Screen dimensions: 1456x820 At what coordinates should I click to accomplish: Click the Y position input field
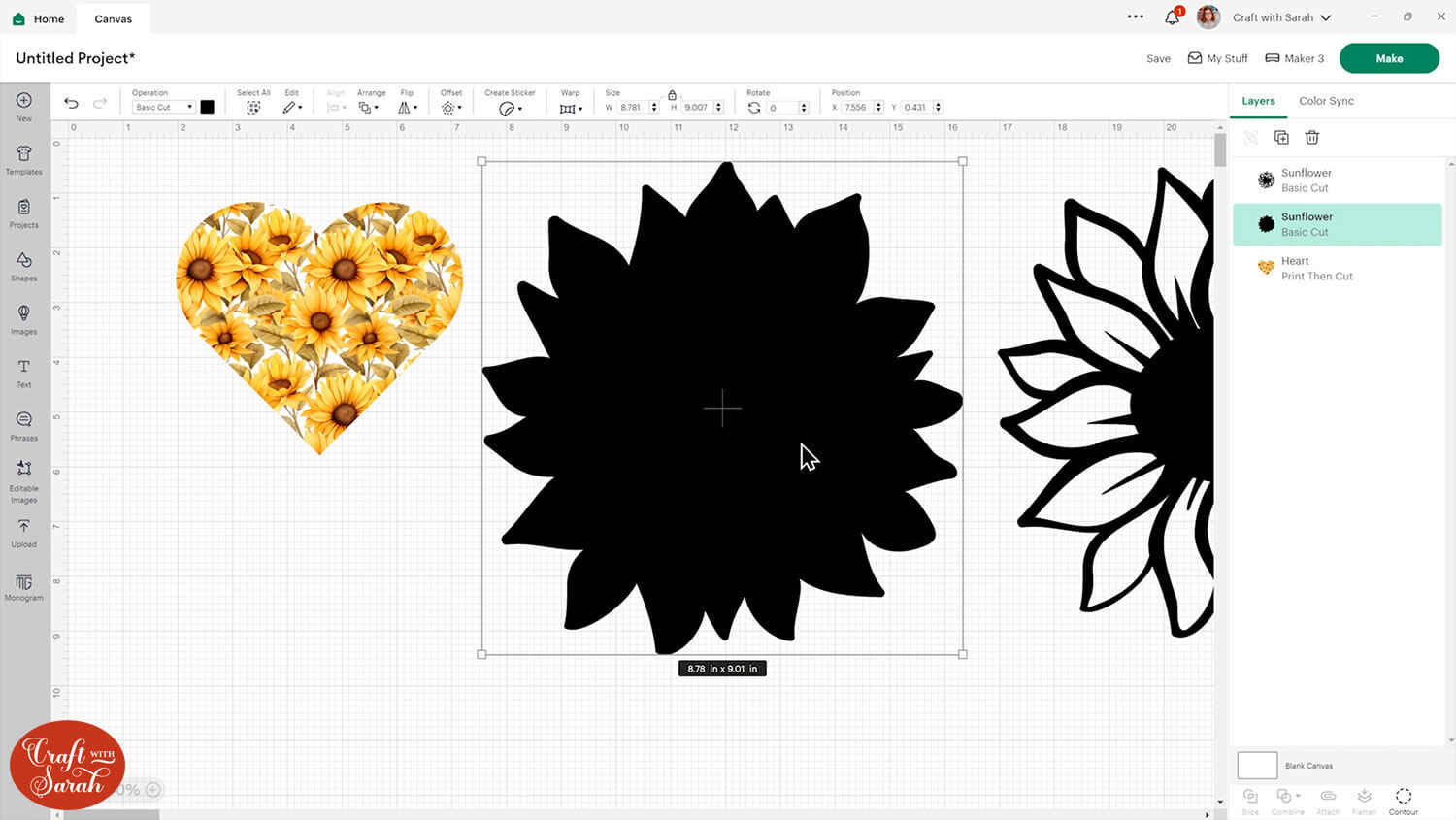pos(916,108)
